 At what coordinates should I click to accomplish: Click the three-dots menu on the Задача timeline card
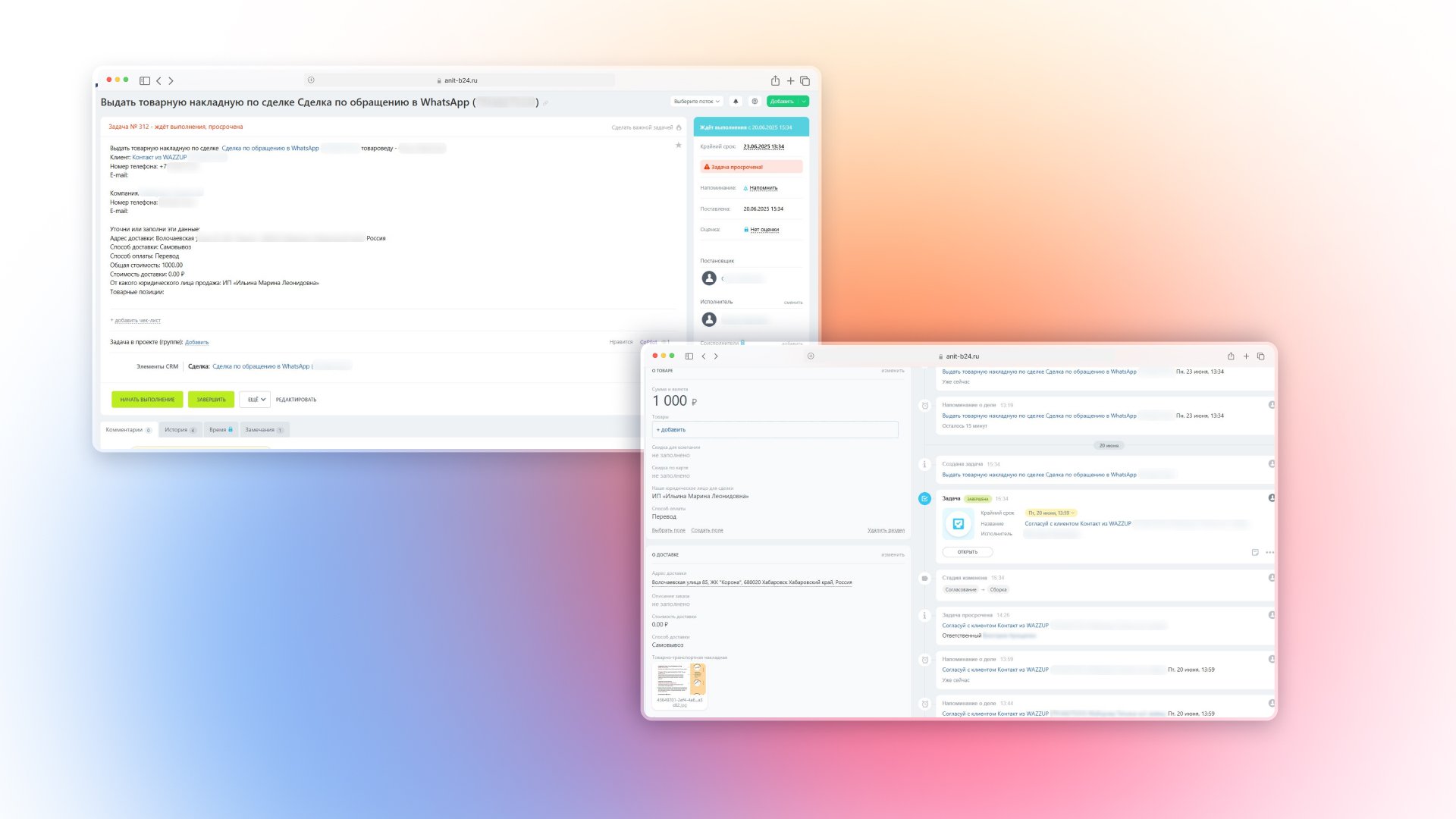click(x=1269, y=552)
